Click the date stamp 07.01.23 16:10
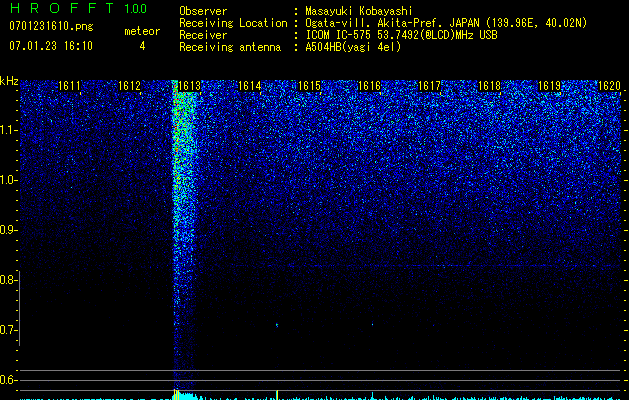 click(51, 46)
